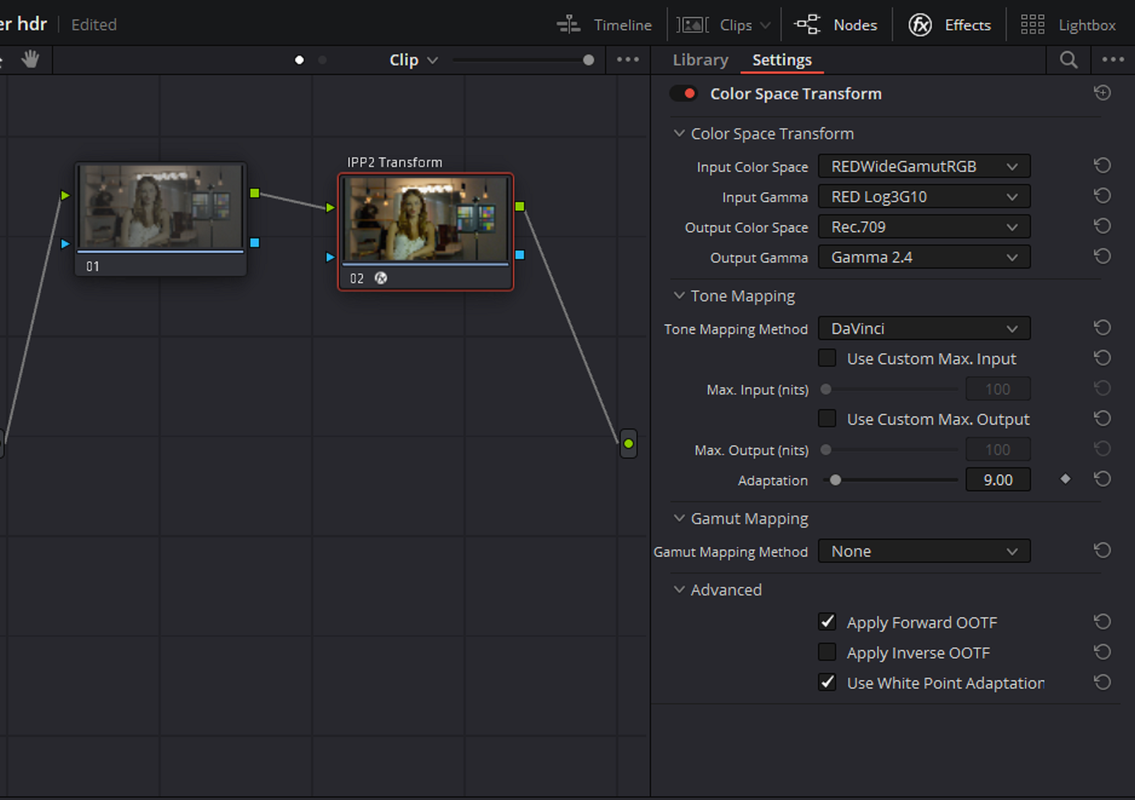Uncheck Use White Point Adaptation
This screenshot has height=800, width=1135.
827,683
